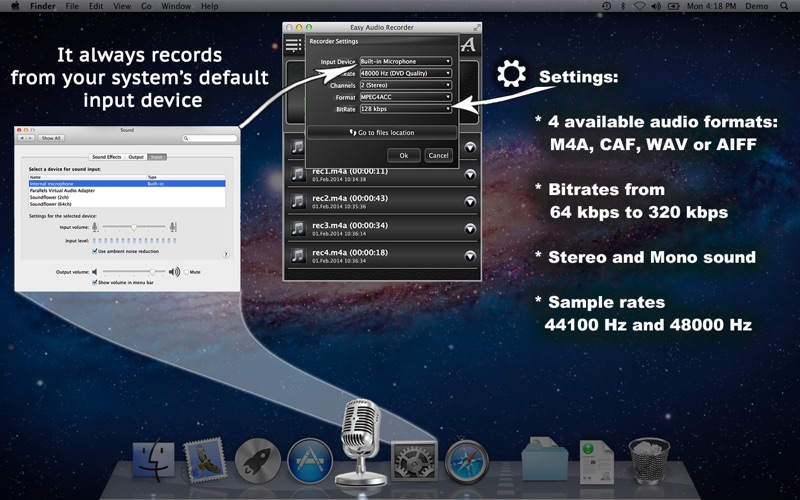The image size is (800, 500).
Task: Open System Preferences gear in the Dock
Action: 414,461
